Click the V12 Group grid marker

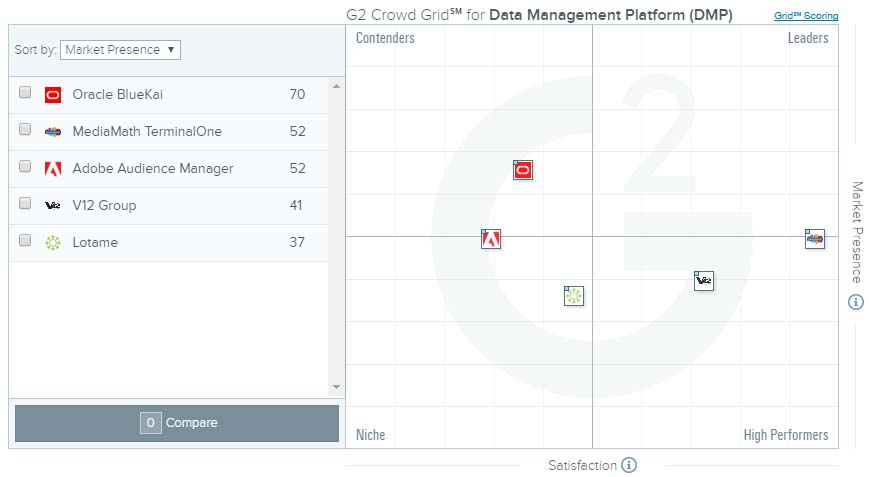pyautogui.click(x=704, y=281)
